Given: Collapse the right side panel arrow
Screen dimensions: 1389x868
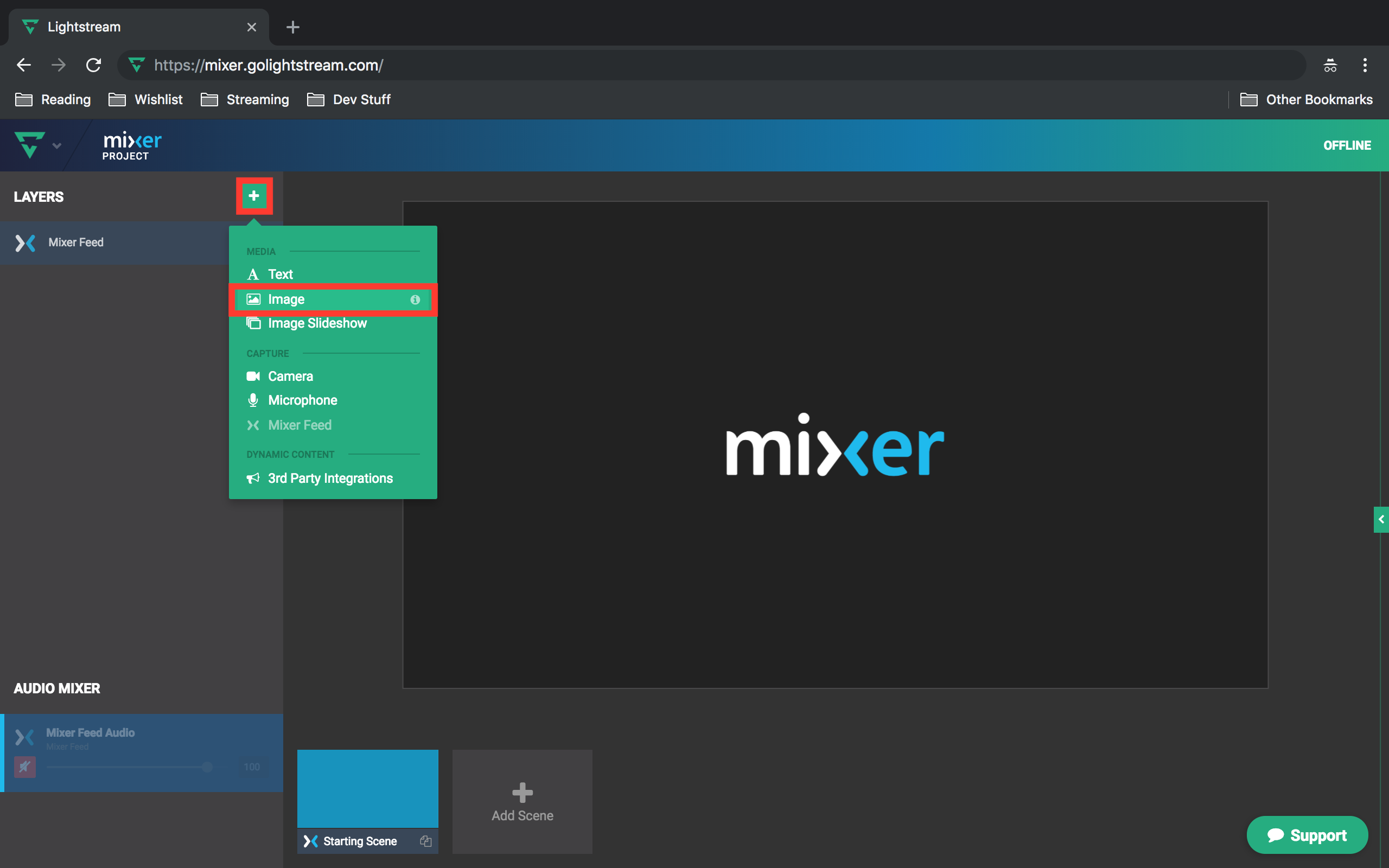Looking at the screenshot, I should coord(1381,520).
